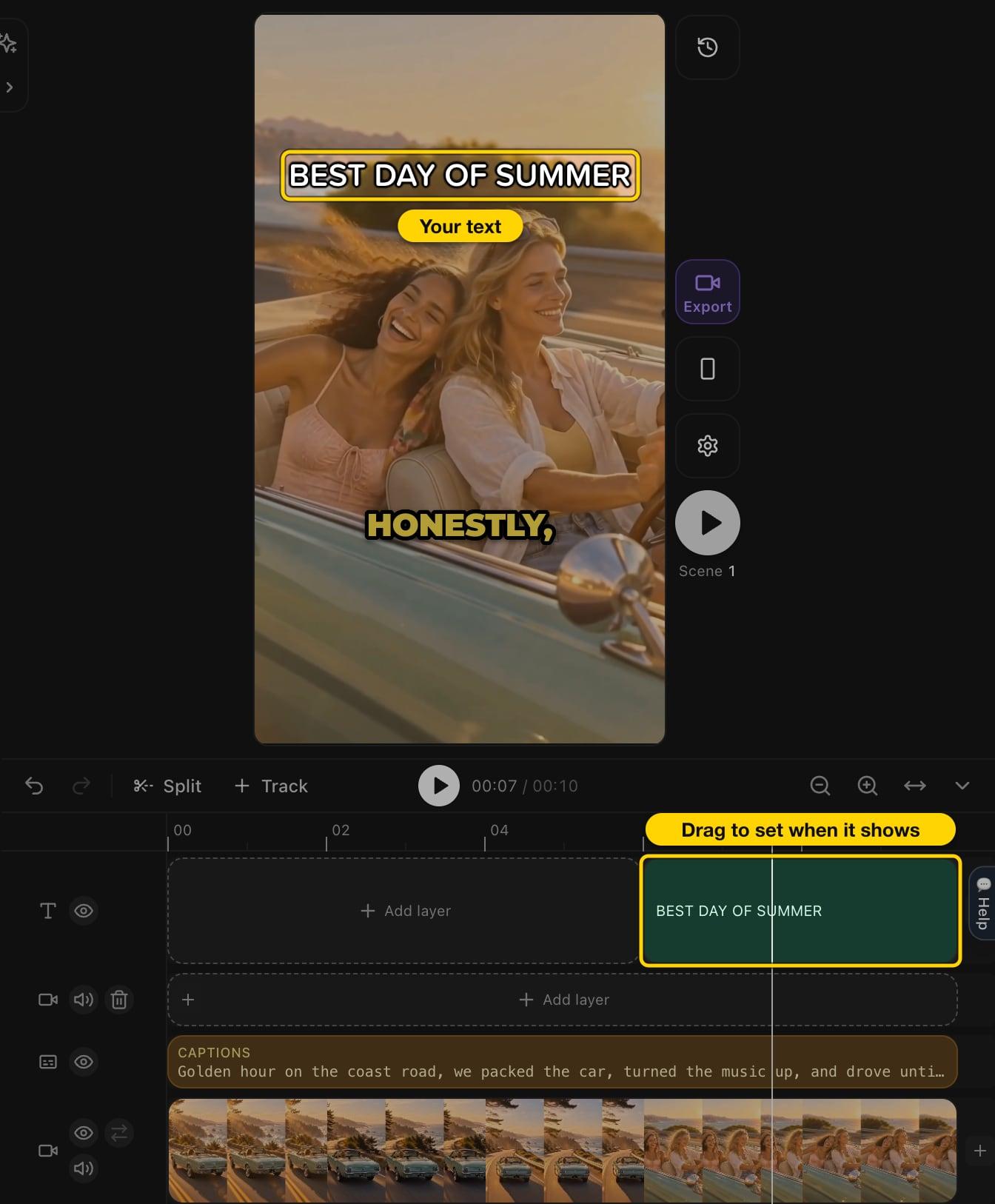Mute the empty video track speaker

click(x=84, y=1000)
